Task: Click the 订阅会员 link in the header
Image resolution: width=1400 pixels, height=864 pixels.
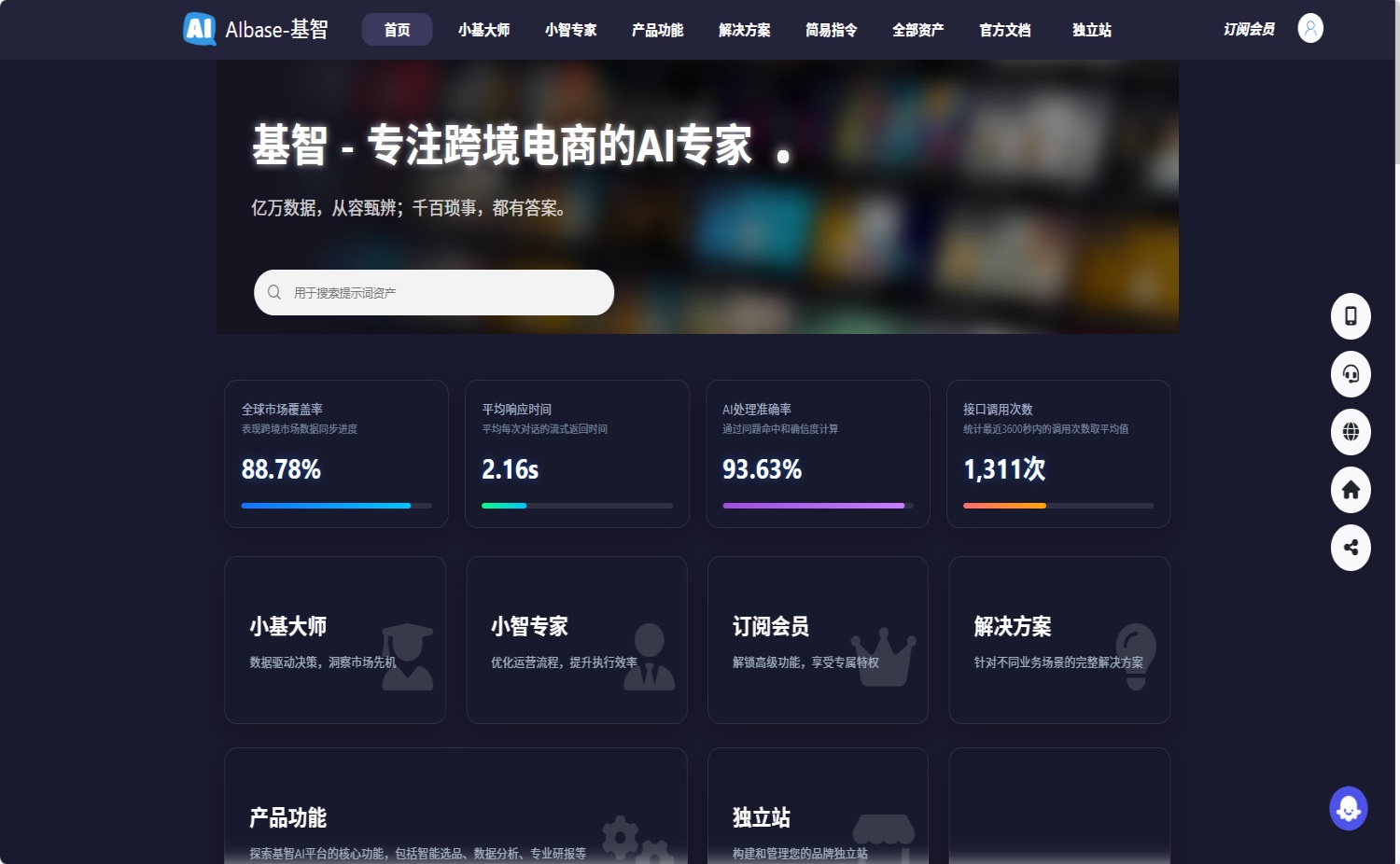Action: coord(1250,29)
